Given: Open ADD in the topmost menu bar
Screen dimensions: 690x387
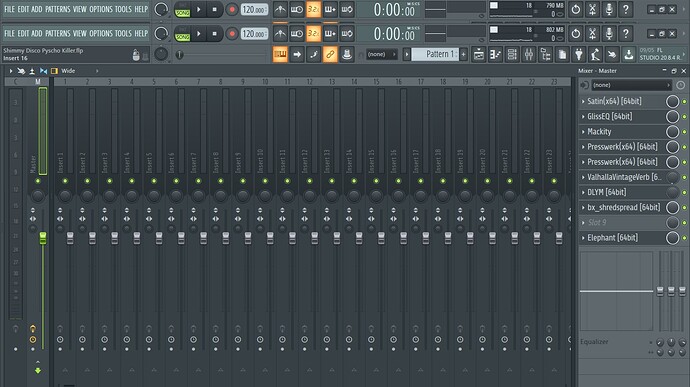Looking at the screenshot, I should click(x=37, y=9).
